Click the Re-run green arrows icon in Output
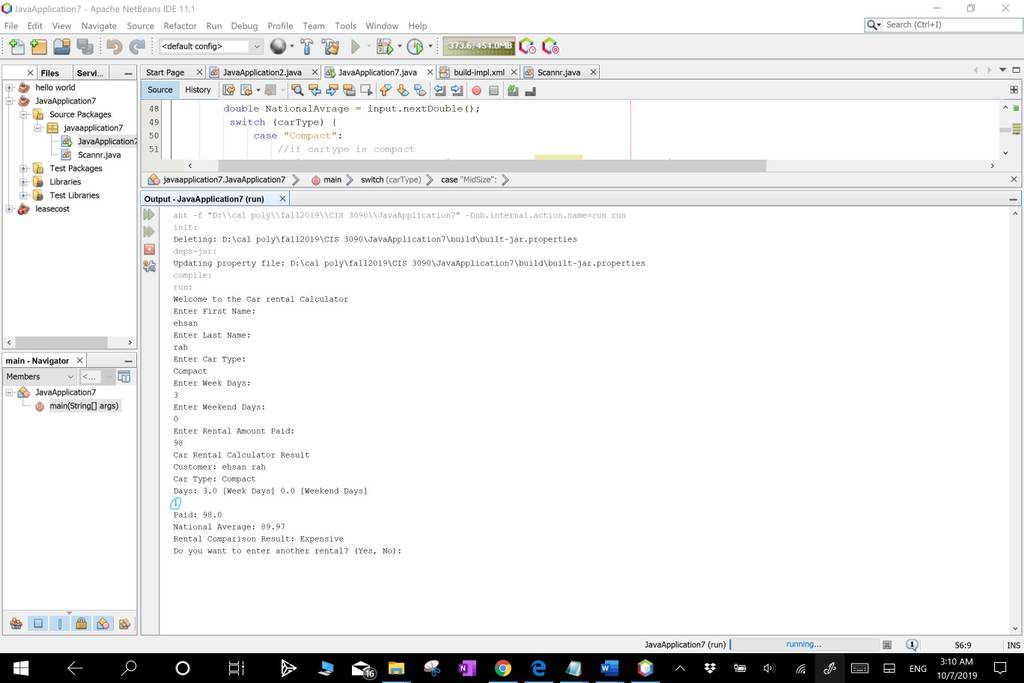The height and width of the screenshot is (683, 1024). (150, 214)
